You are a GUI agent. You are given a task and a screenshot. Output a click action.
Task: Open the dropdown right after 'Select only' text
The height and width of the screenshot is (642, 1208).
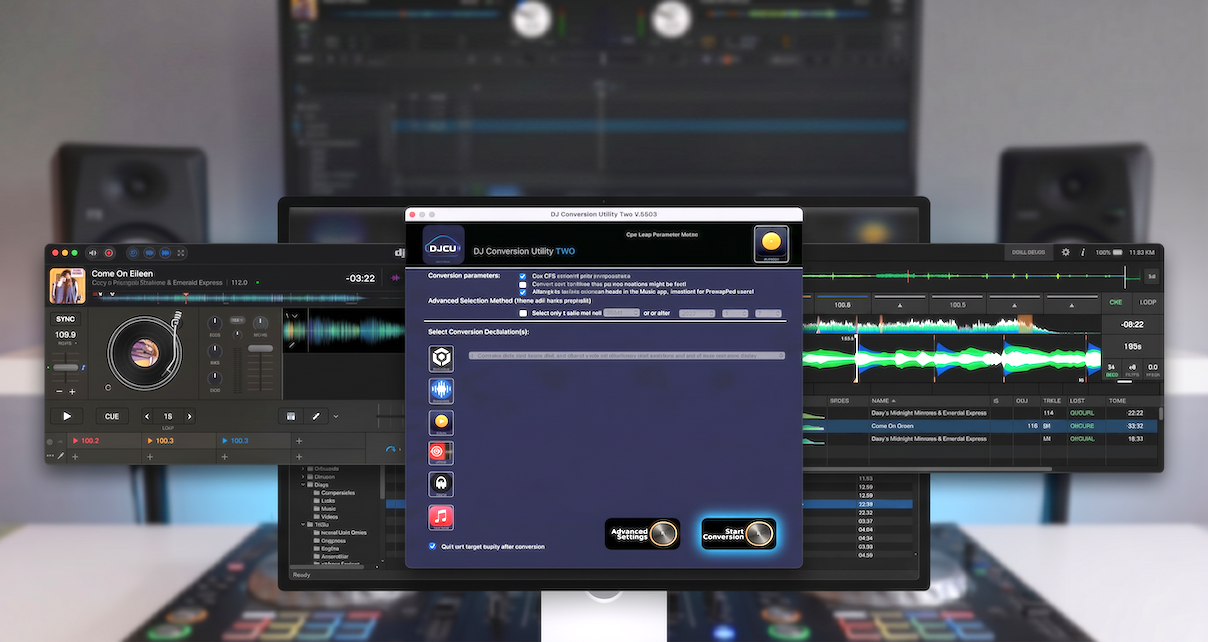pyautogui.click(x=622, y=313)
